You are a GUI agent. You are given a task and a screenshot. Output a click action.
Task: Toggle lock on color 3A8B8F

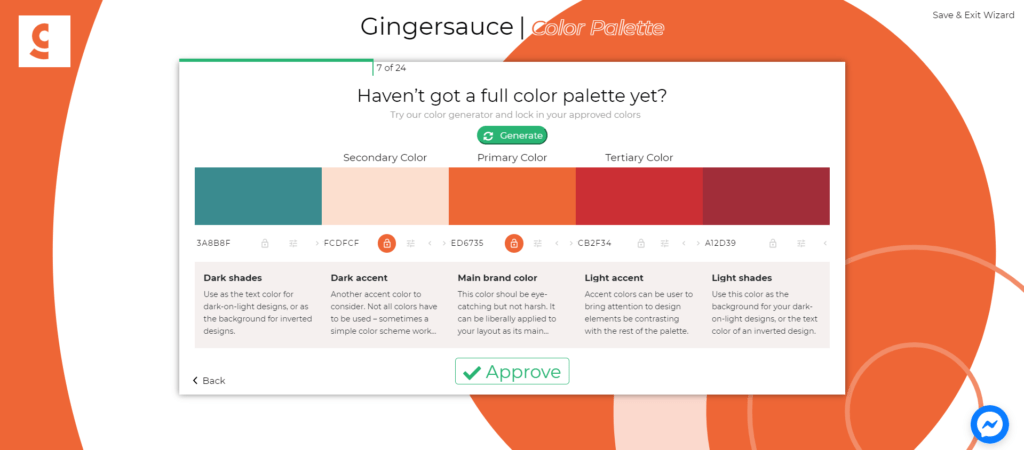264,244
